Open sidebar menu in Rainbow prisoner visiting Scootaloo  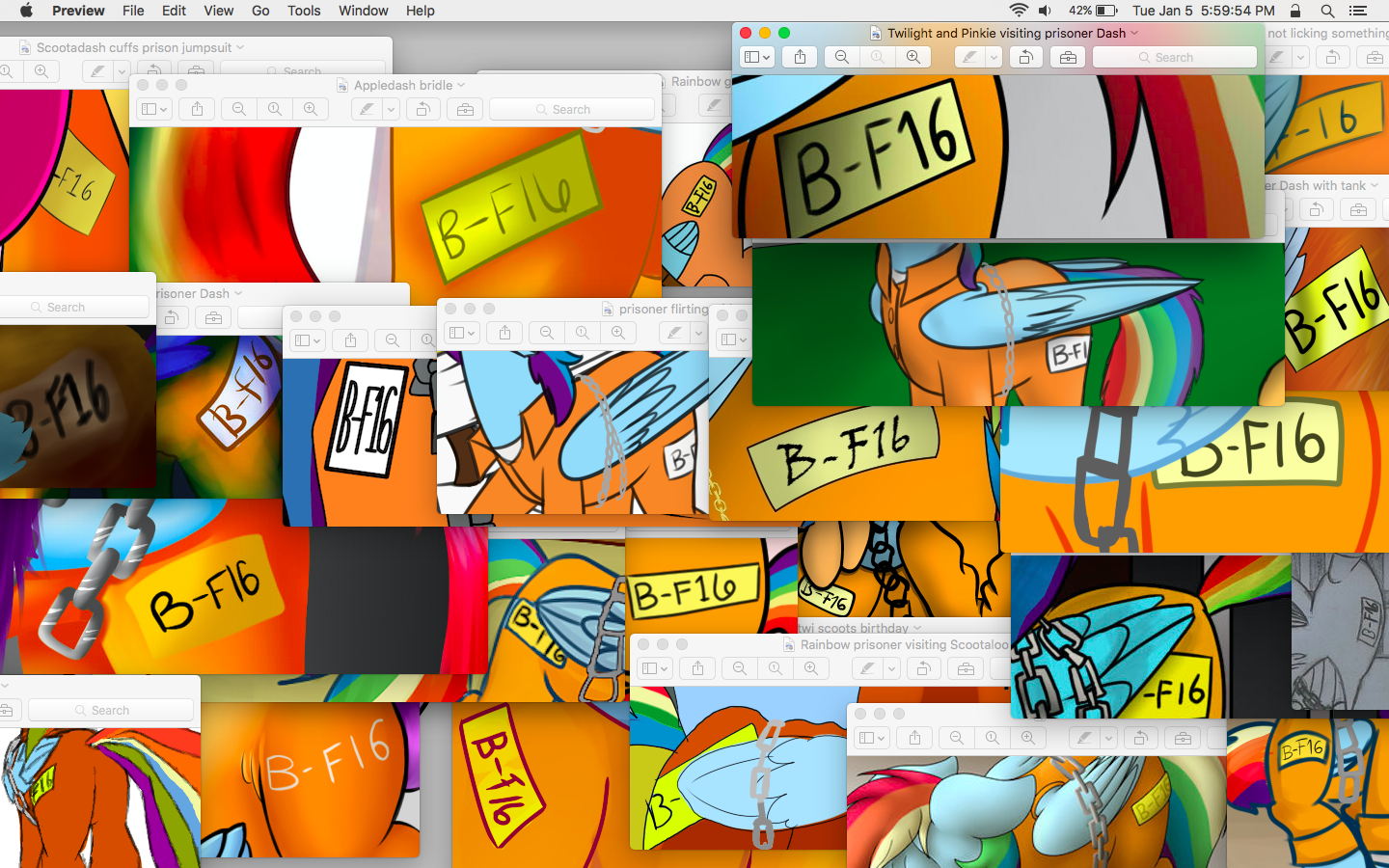click(655, 668)
